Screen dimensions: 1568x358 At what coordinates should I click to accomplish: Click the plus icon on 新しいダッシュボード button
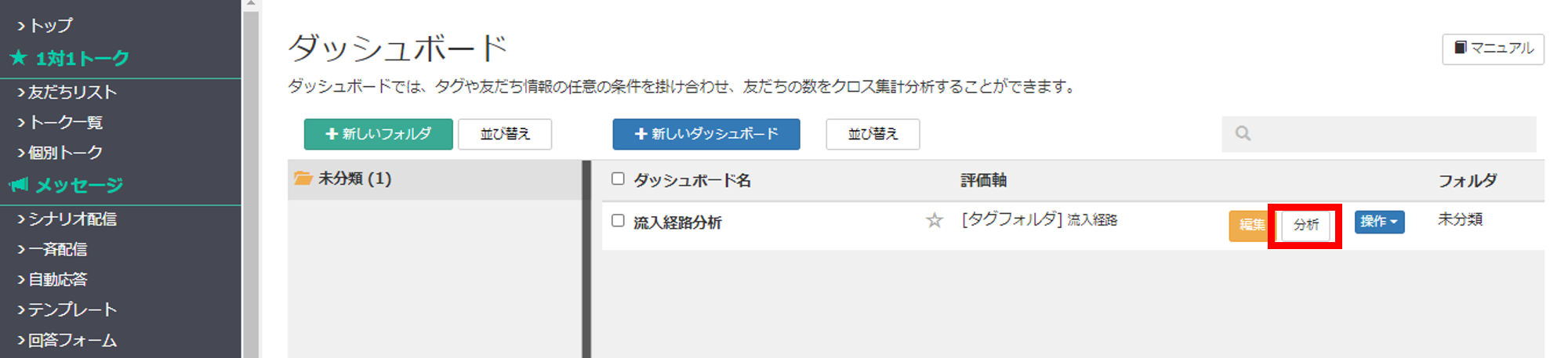tap(641, 134)
